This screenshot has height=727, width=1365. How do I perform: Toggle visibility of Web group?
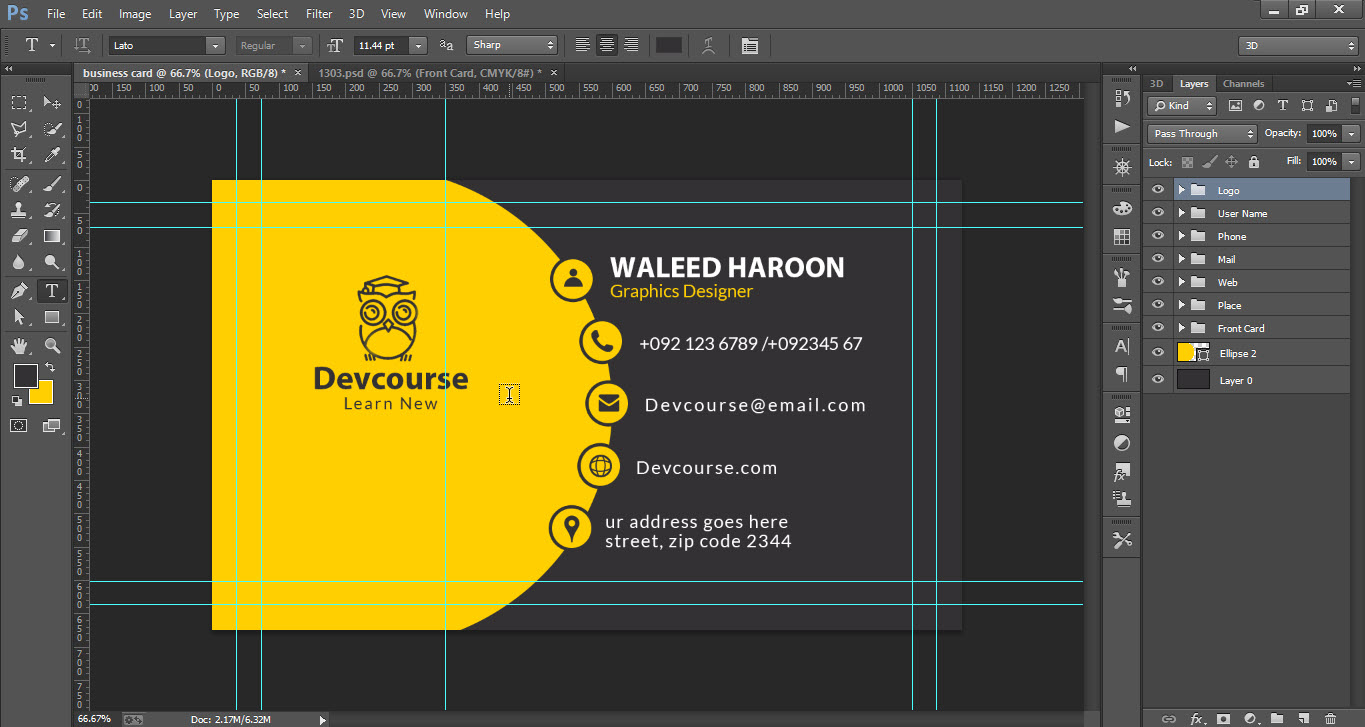(x=1158, y=282)
